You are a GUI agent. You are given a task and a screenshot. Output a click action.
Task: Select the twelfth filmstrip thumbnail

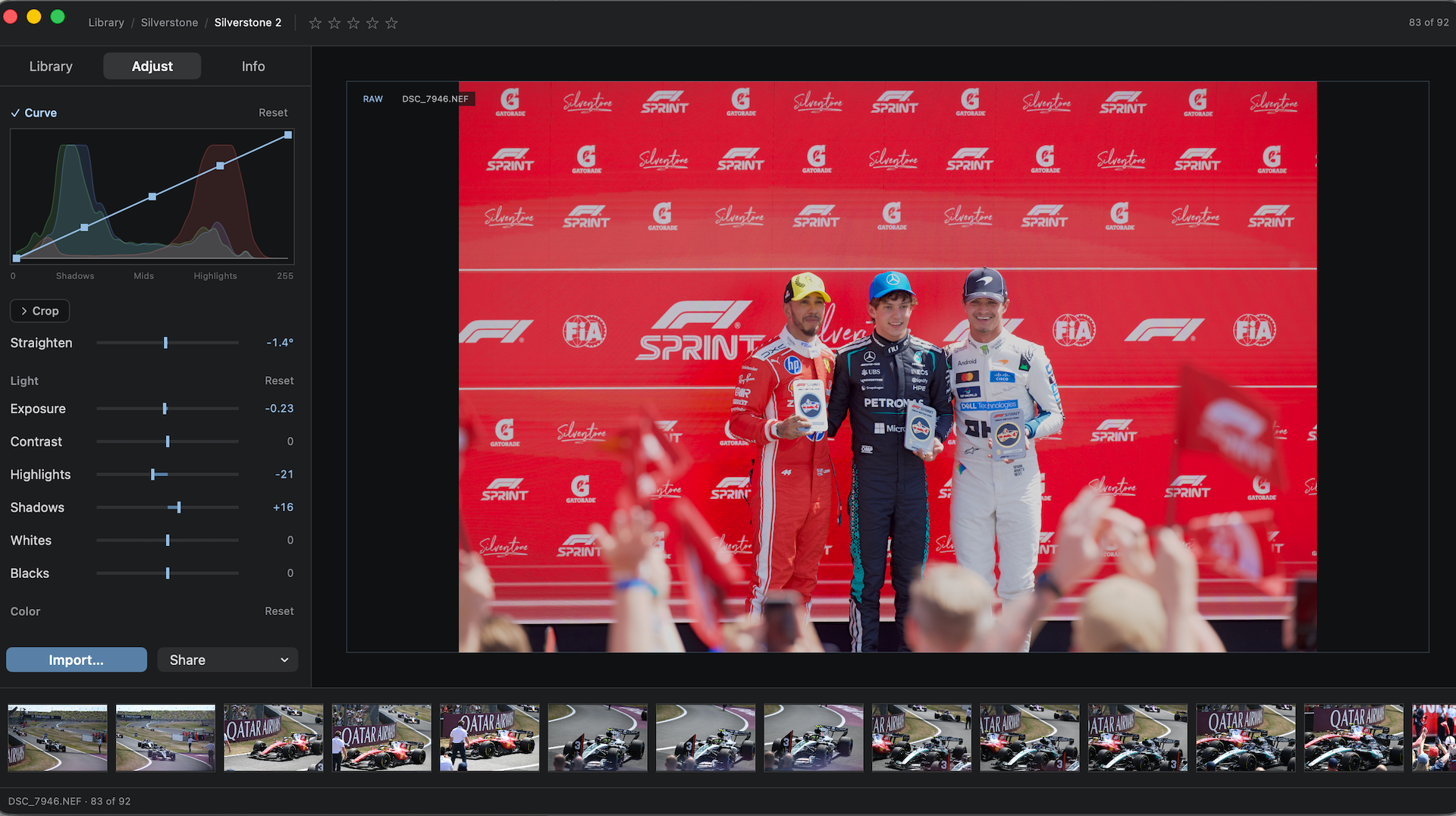point(1246,738)
